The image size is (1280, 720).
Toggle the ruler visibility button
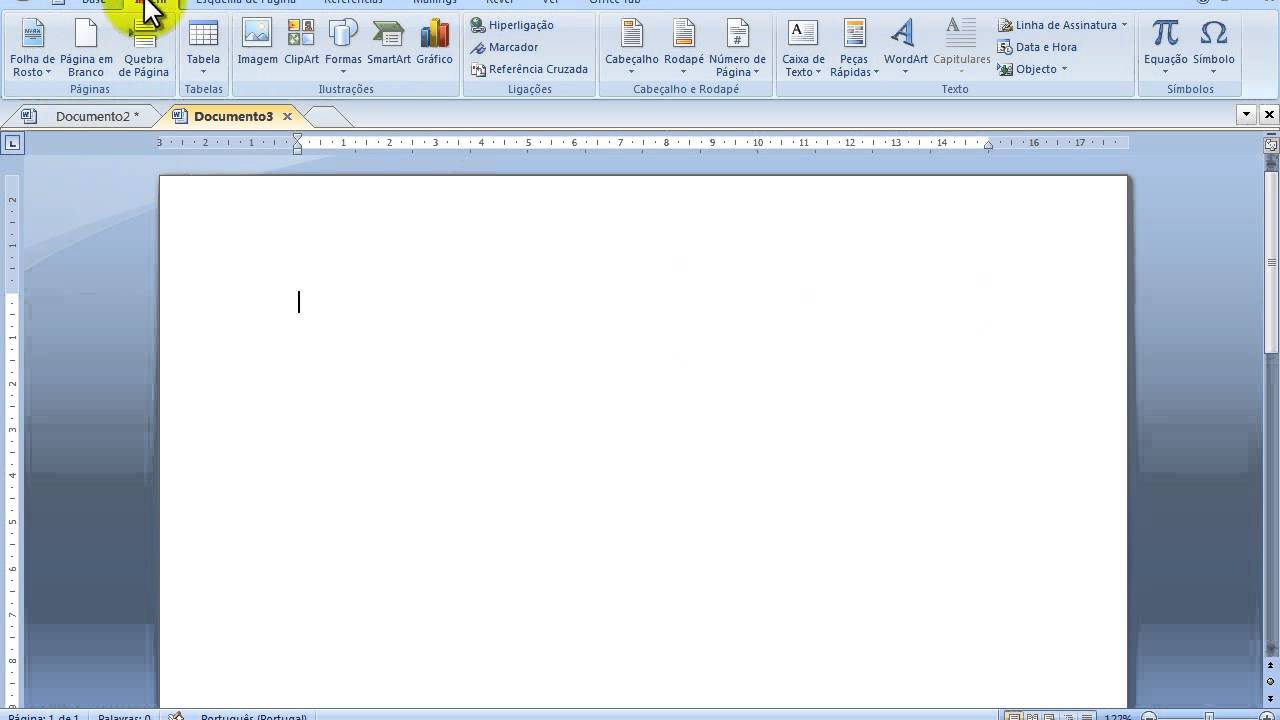1271,144
